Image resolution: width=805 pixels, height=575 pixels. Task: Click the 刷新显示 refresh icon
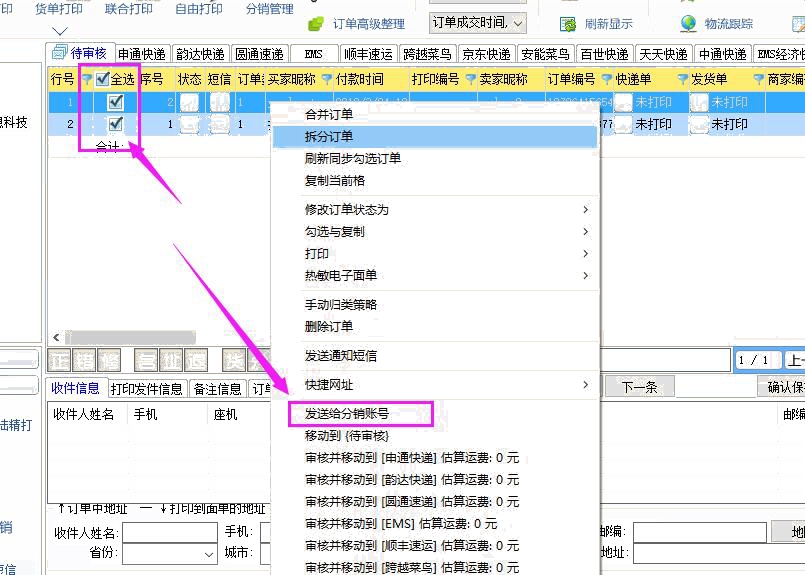(x=568, y=24)
